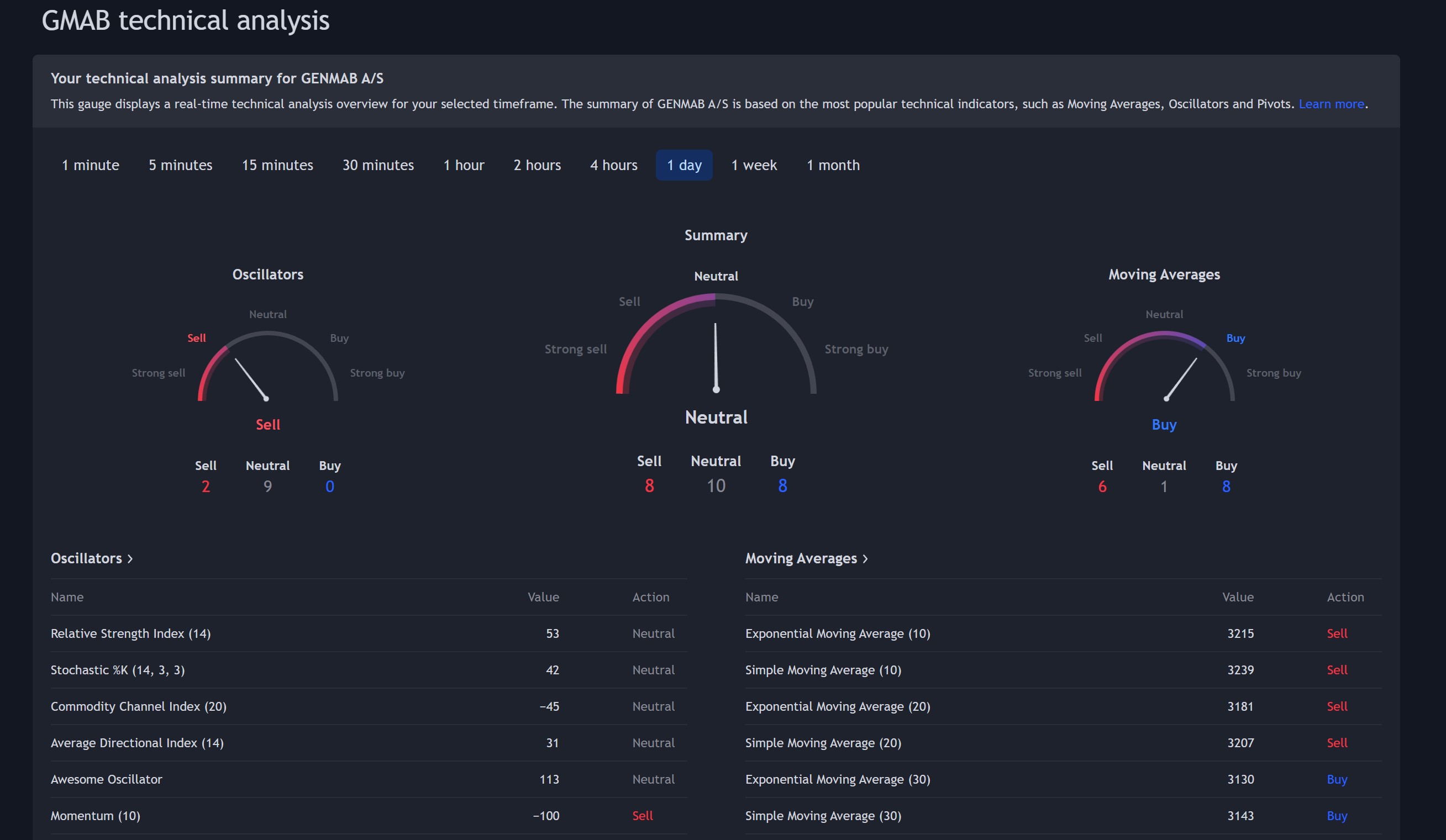1446x840 pixels.
Task: Expand the Oscillators section chevron
Action: point(130,558)
